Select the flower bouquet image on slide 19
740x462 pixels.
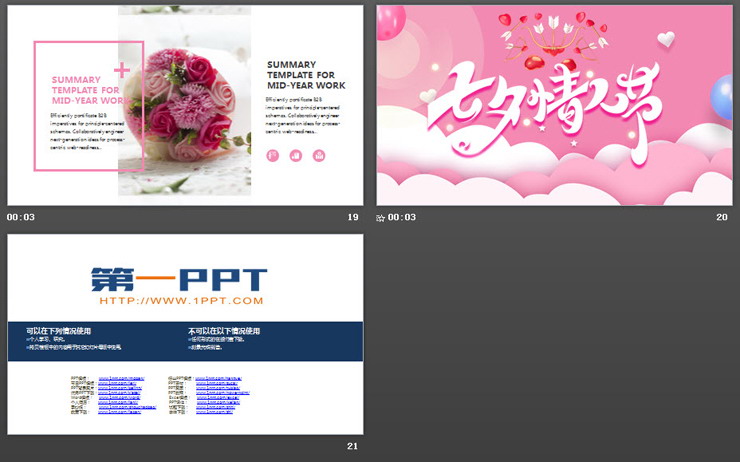pos(185,100)
